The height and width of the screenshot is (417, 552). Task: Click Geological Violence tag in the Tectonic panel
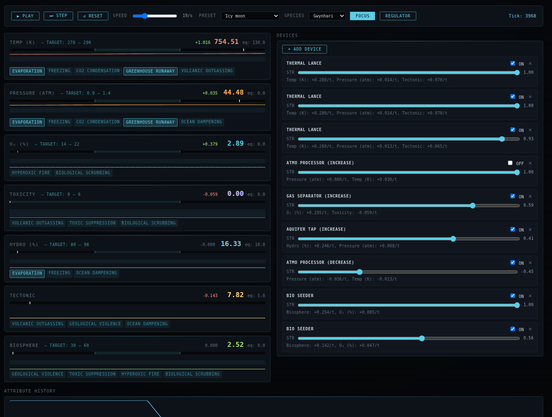coord(95,324)
